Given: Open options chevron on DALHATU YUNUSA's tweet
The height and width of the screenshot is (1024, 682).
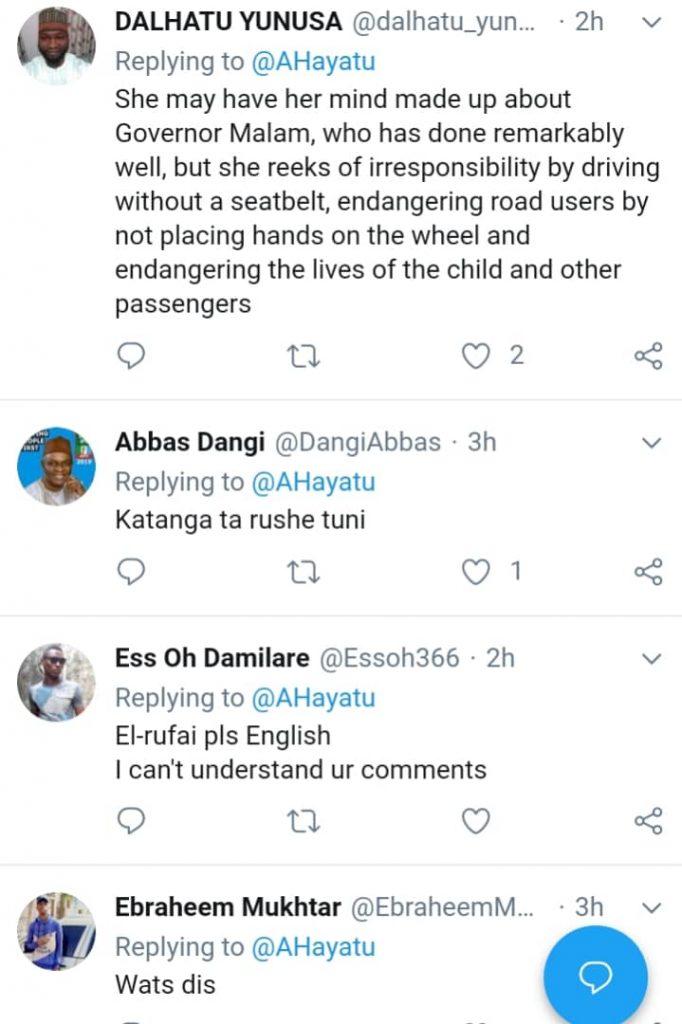Looking at the screenshot, I should 651,22.
